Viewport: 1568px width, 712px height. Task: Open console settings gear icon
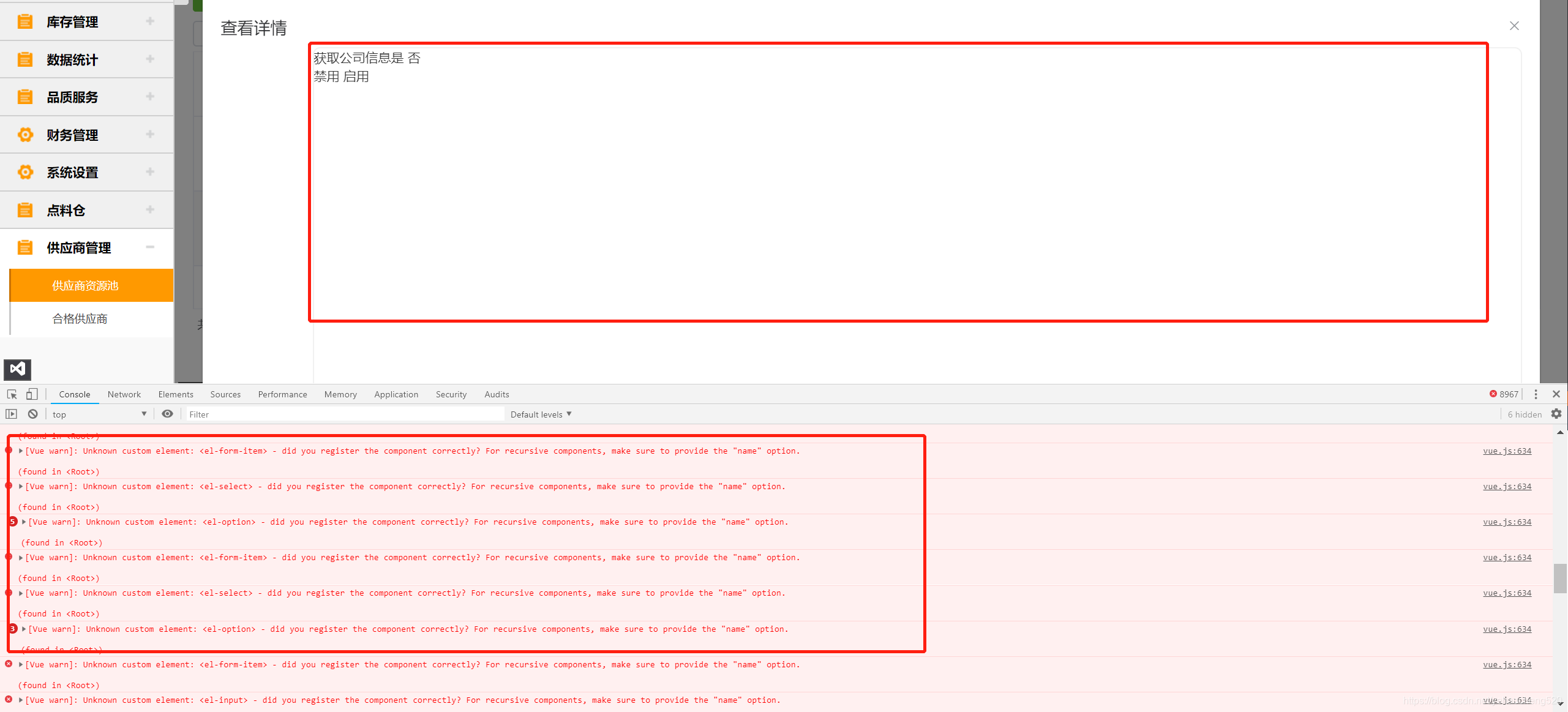click(x=1556, y=414)
